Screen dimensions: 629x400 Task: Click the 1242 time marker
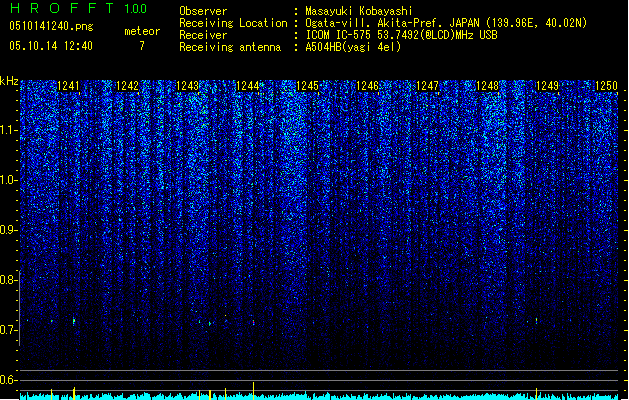[128, 86]
